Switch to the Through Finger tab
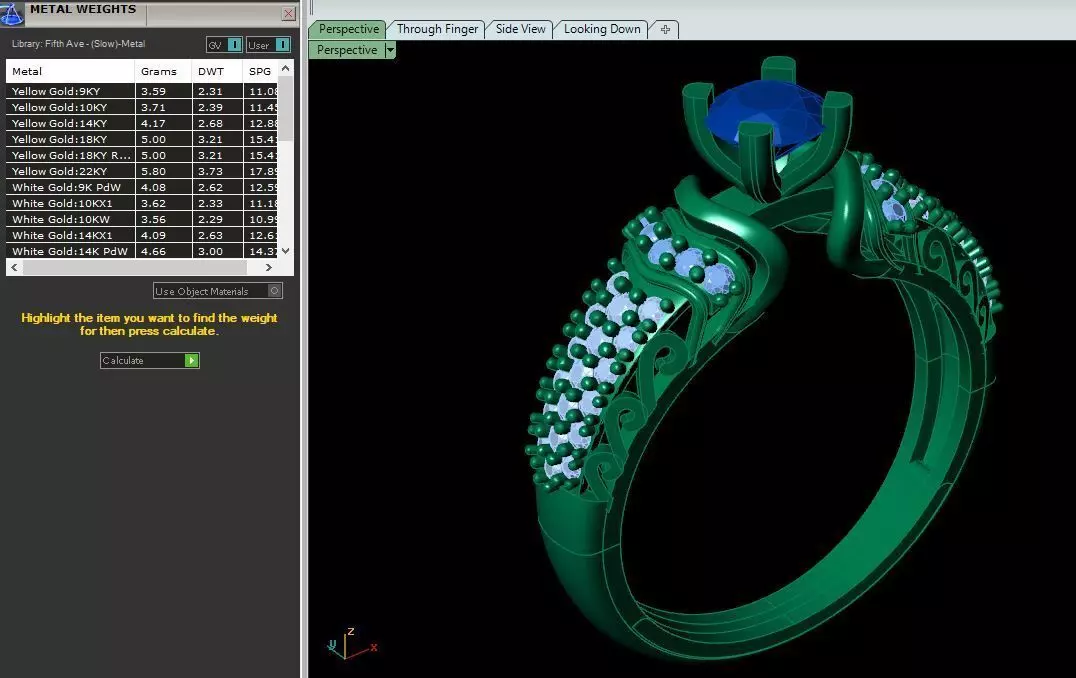Screen dimensions: 1076x678 (437, 29)
